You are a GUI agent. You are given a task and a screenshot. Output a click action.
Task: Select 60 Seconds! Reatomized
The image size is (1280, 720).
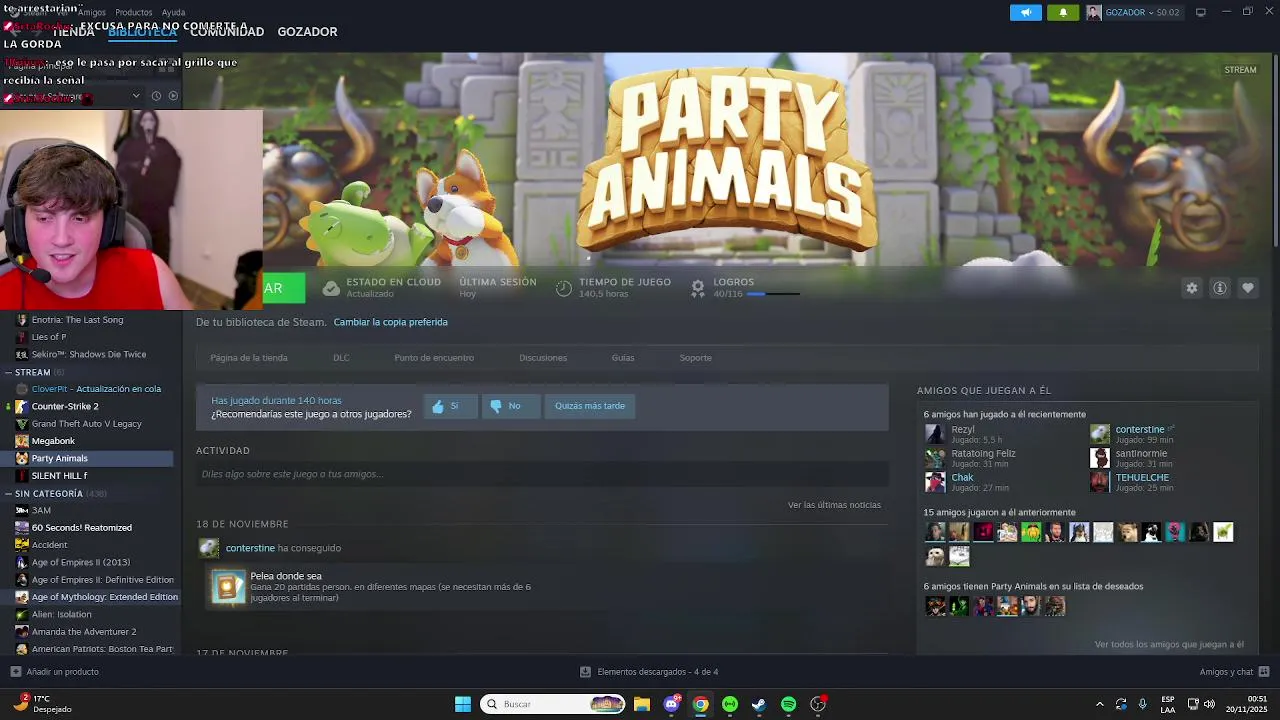point(81,528)
